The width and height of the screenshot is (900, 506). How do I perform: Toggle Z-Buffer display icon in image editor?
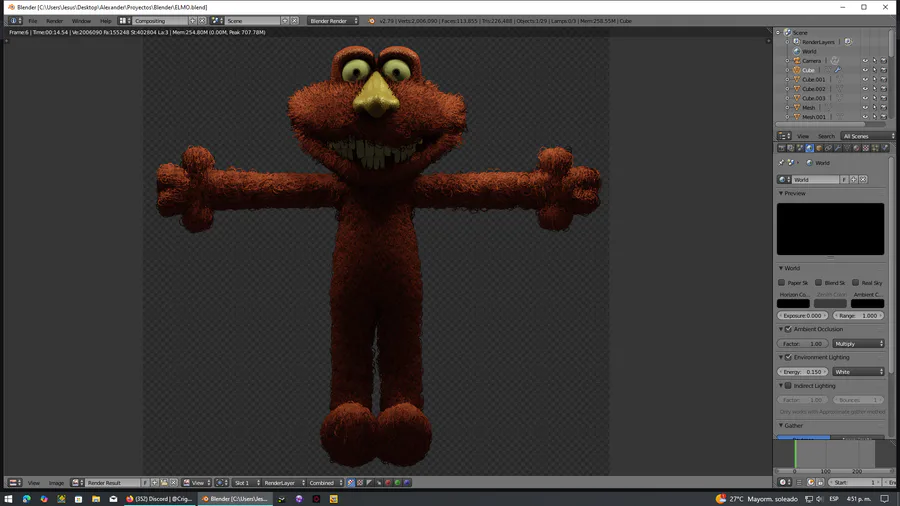(x=378, y=482)
